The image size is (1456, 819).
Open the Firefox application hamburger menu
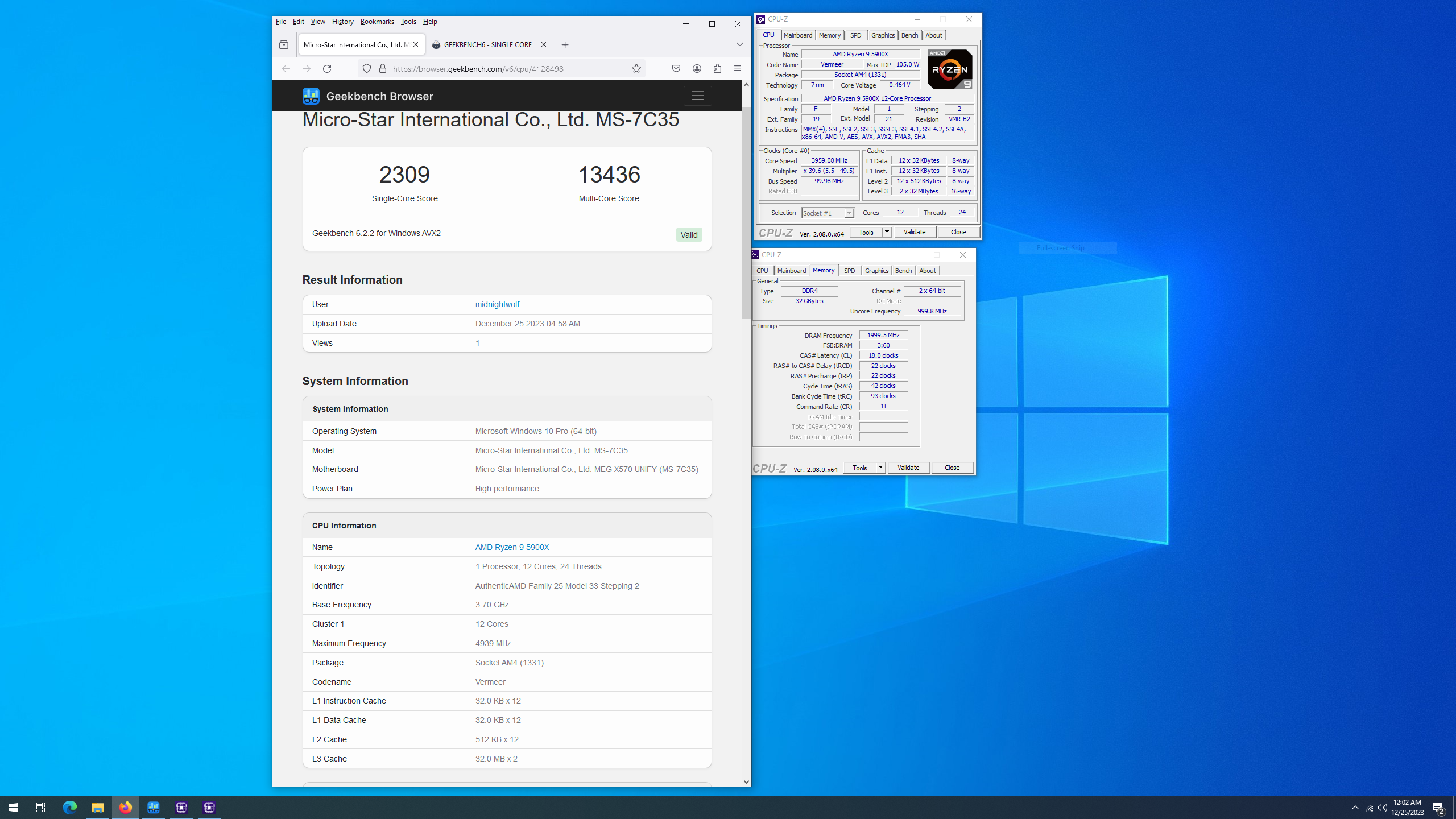(x=738, y=69)
